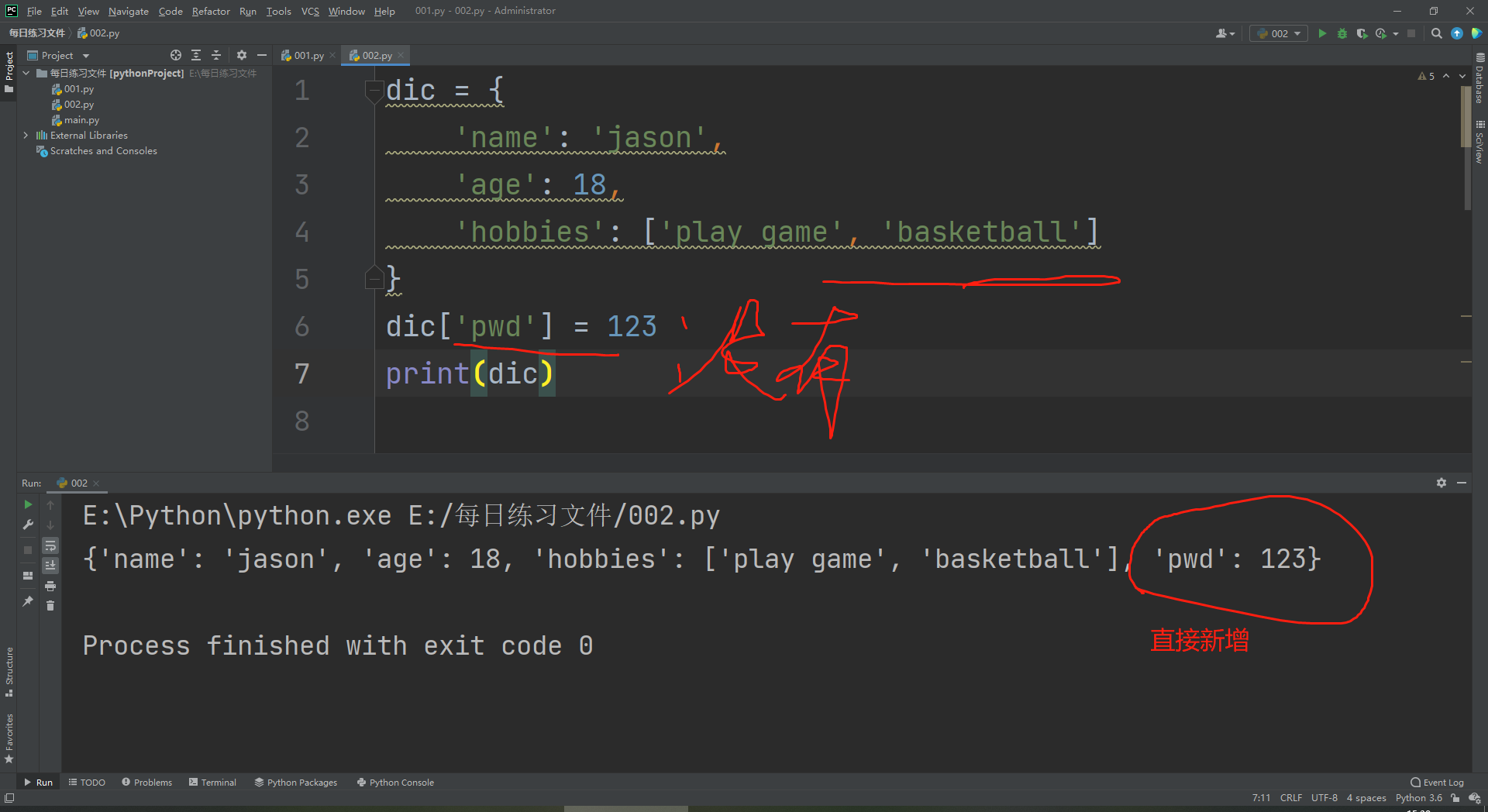Toggle file read-only lock in status bar
1488x812 pixels.
(x=1455, y=798)
